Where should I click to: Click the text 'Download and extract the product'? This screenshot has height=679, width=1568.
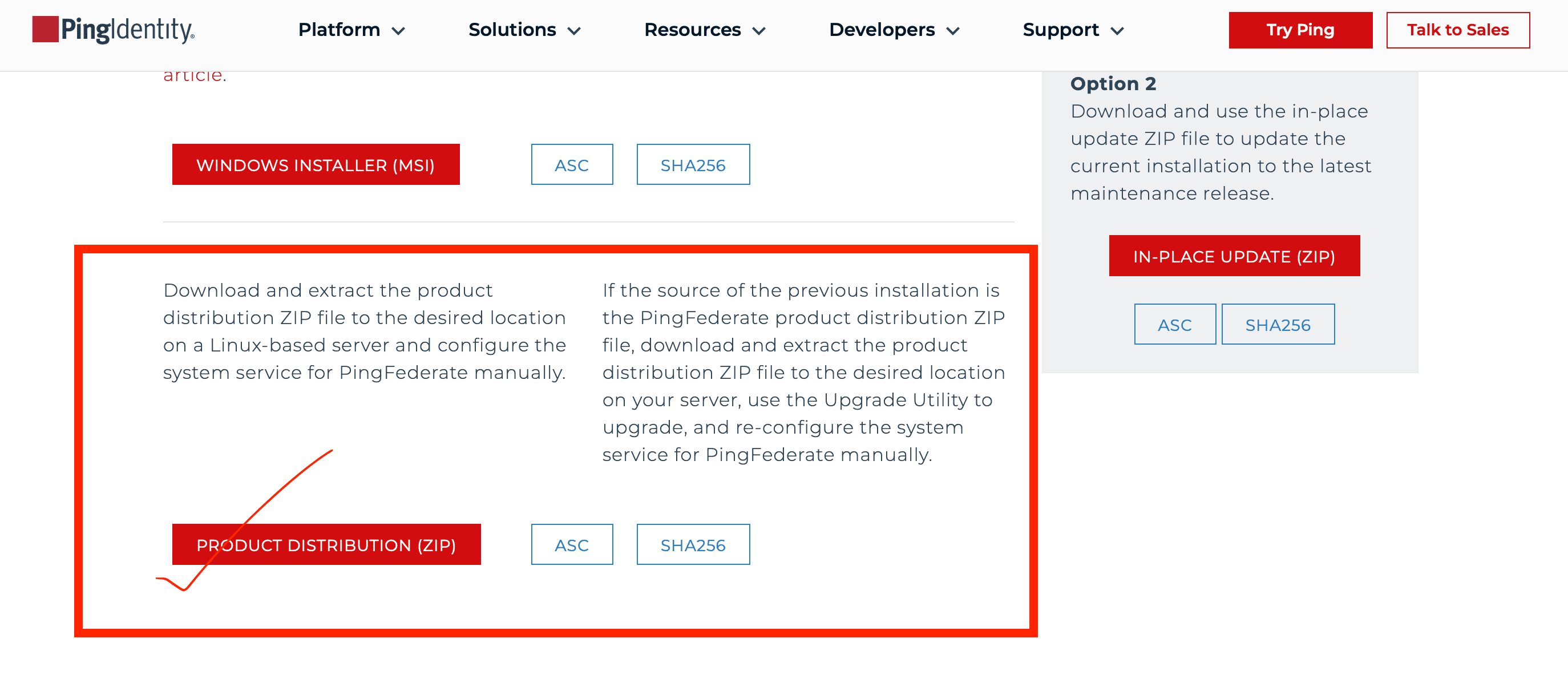[x=328, y=291]
